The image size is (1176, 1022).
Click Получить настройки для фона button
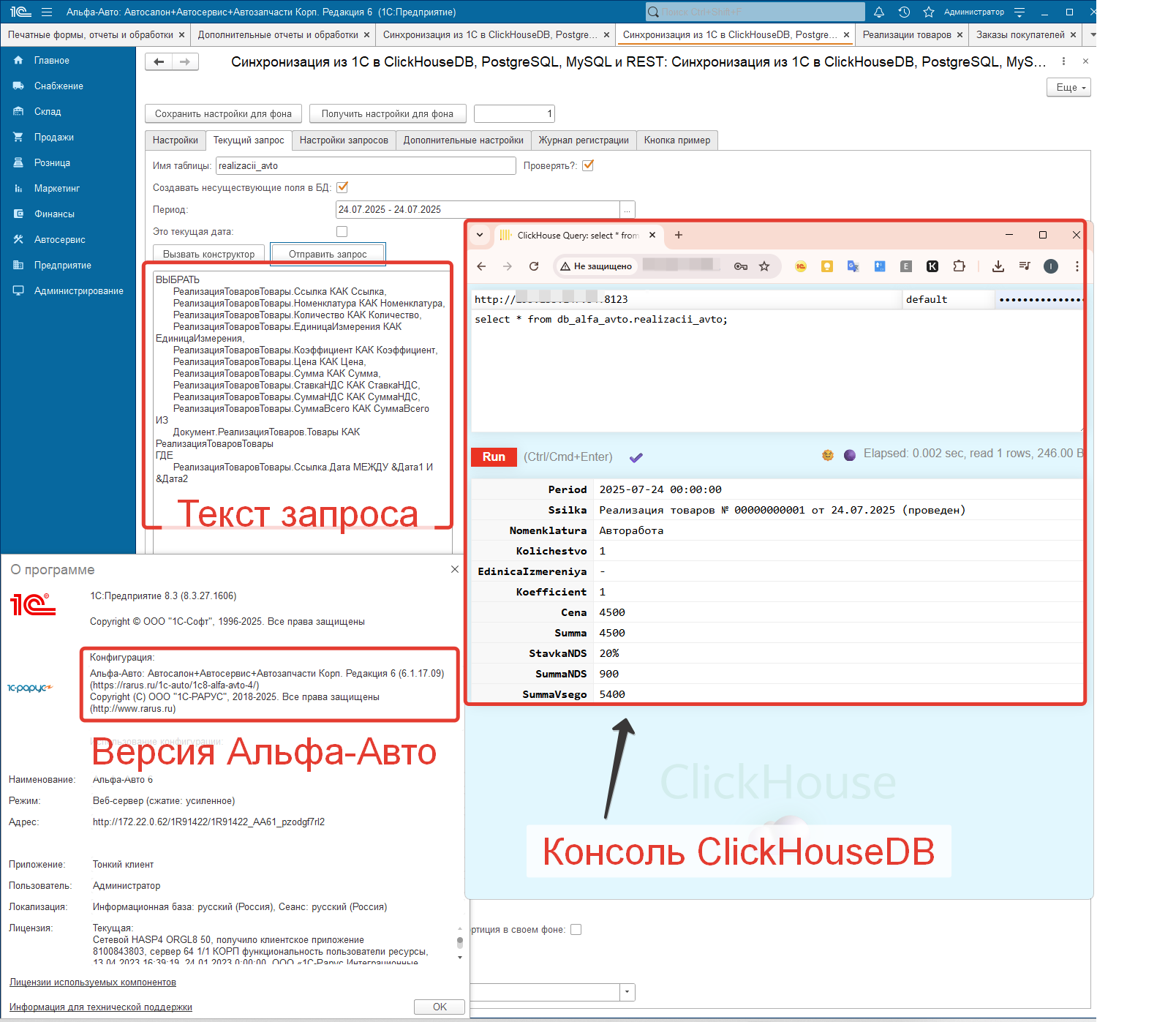[388, 113]
